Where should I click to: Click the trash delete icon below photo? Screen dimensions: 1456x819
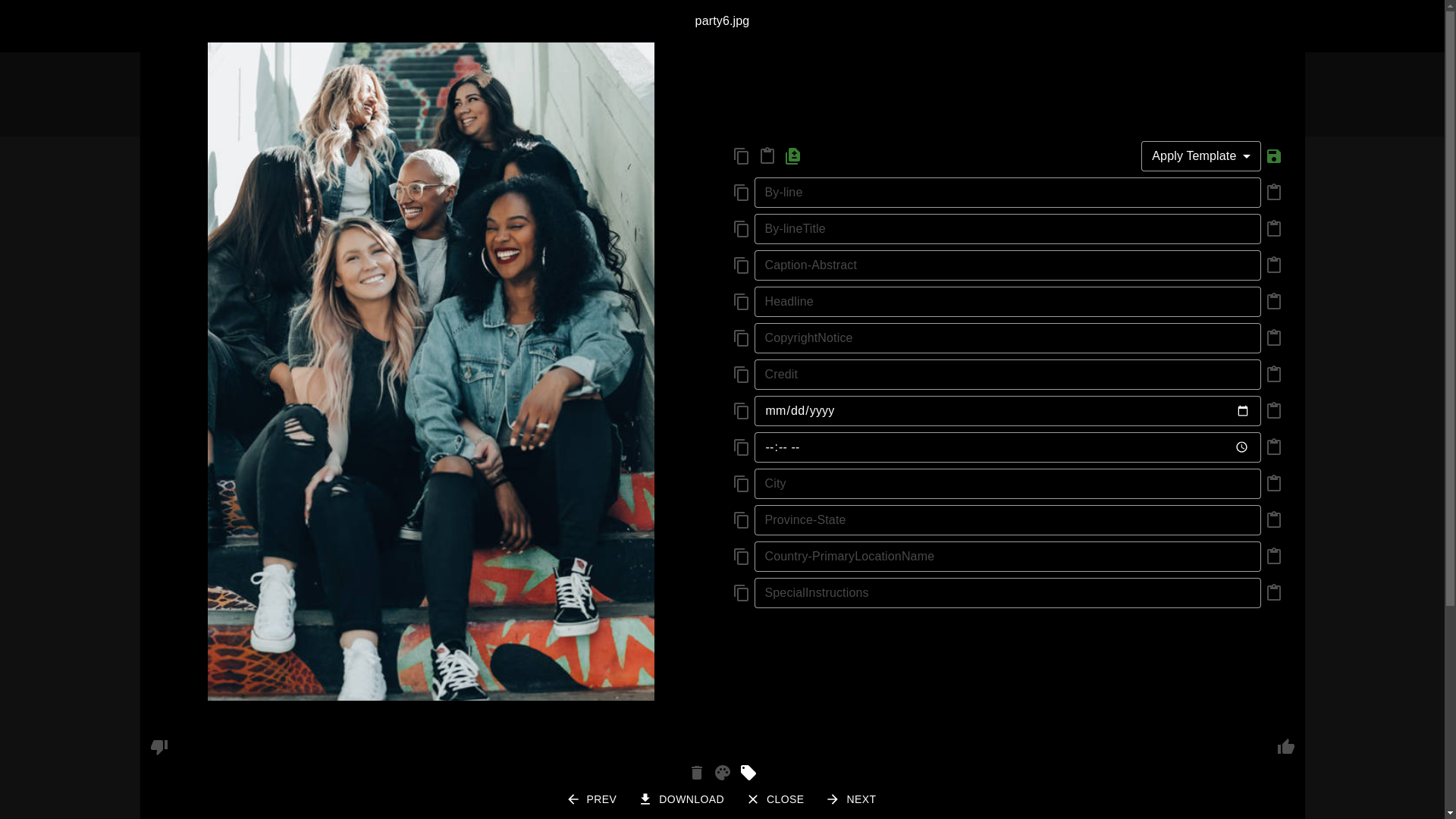696,773
